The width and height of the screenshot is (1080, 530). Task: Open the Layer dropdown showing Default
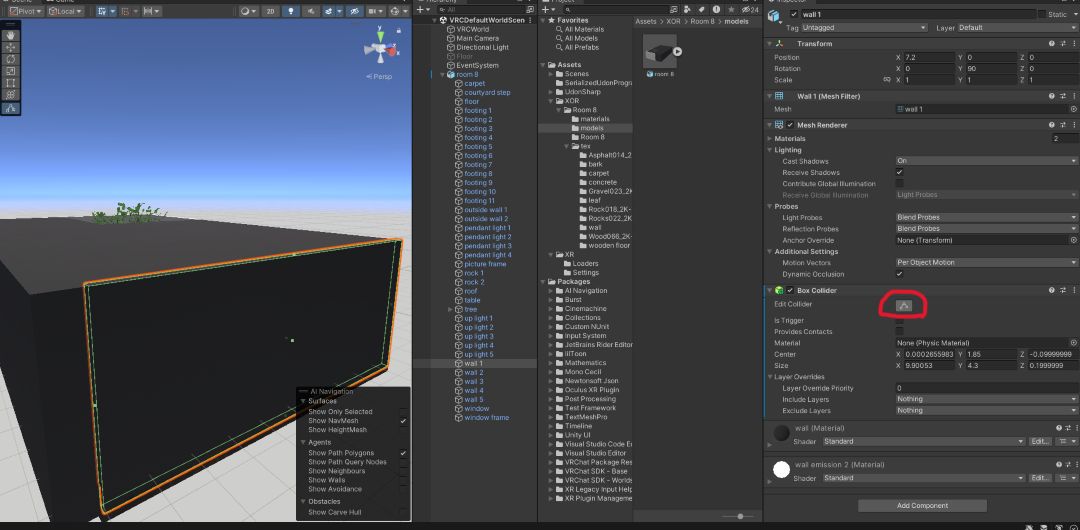[x=1017, y=28]
